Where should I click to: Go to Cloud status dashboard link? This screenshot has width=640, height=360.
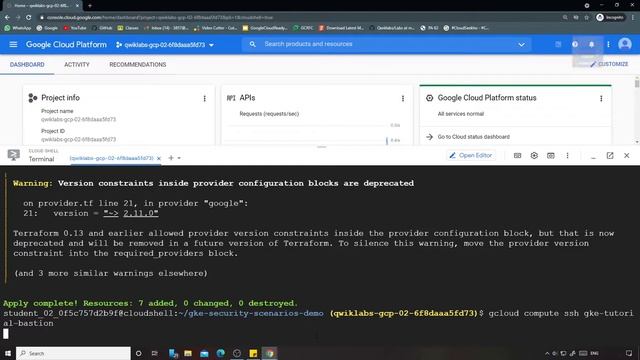pyautogui.click(x=473, y=137)
